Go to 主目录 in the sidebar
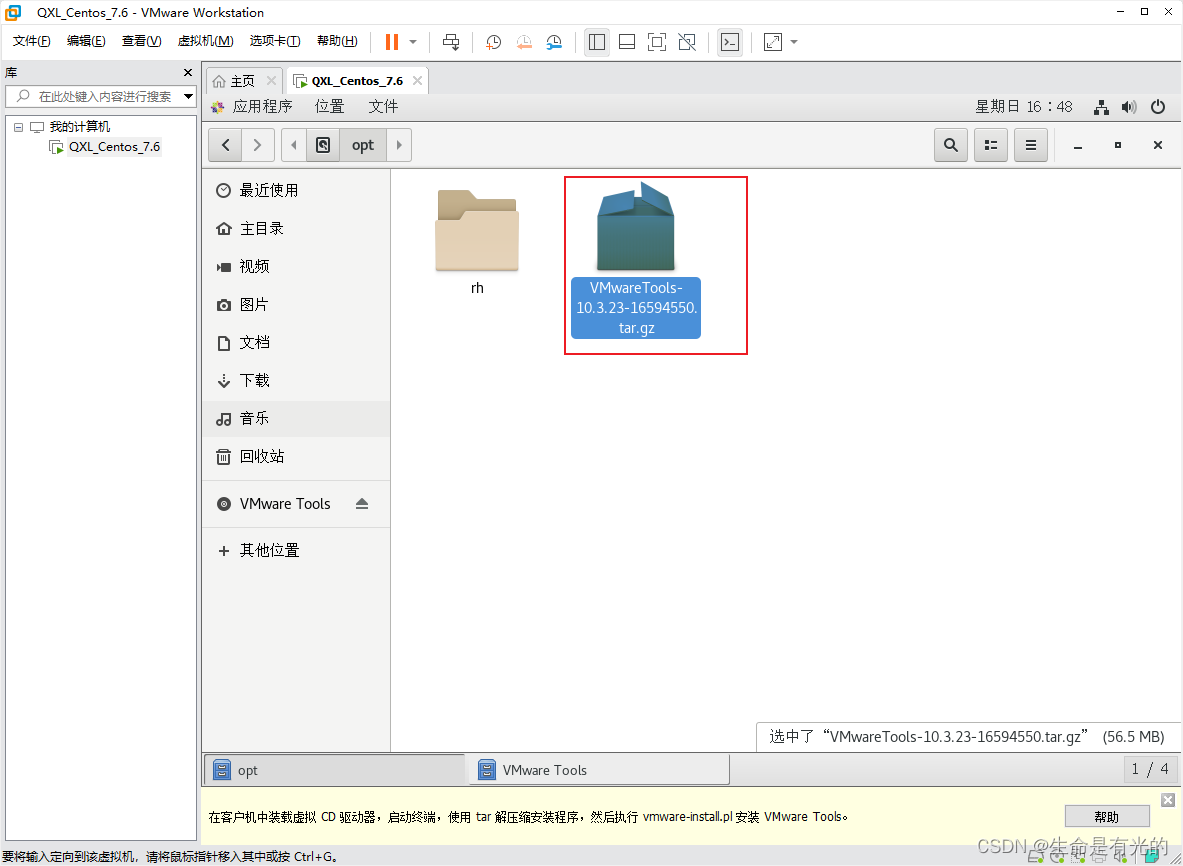This screenshot has height=866, width=1183. (x=296, y=229)
